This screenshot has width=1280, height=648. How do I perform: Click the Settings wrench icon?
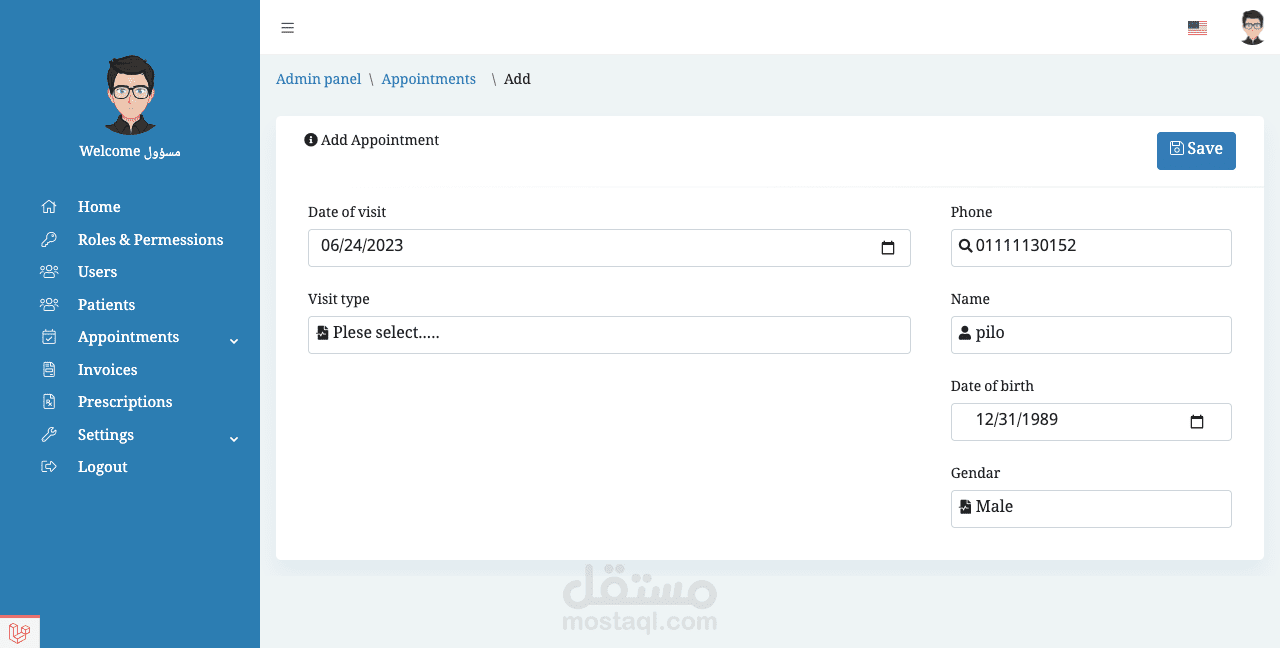tap(49, 435)
